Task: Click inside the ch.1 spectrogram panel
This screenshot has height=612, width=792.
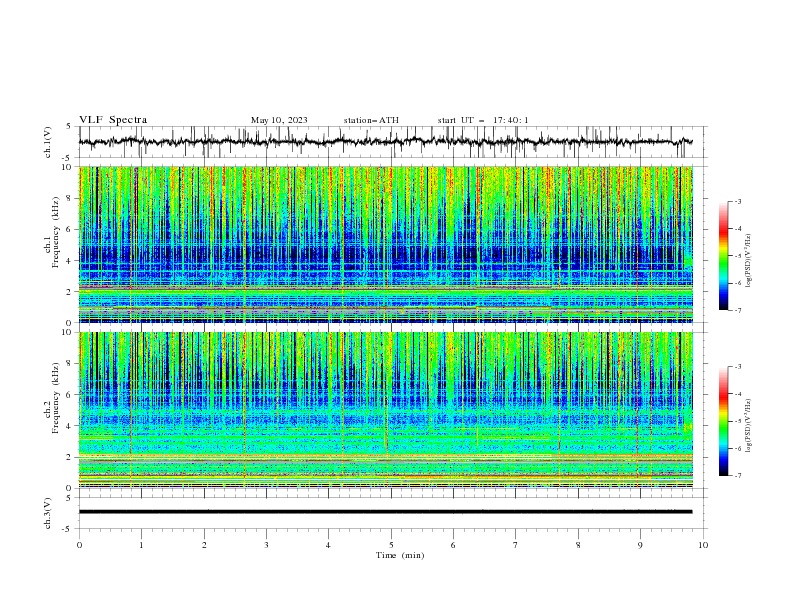Action: 385,244
